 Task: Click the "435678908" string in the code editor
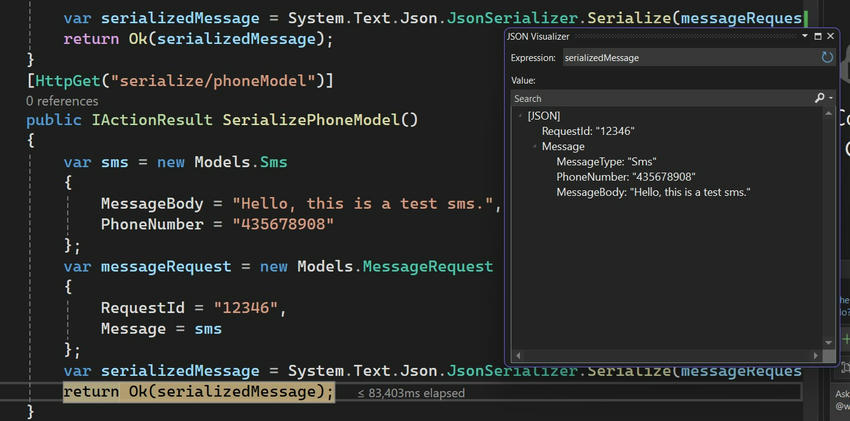click(283, 224)
